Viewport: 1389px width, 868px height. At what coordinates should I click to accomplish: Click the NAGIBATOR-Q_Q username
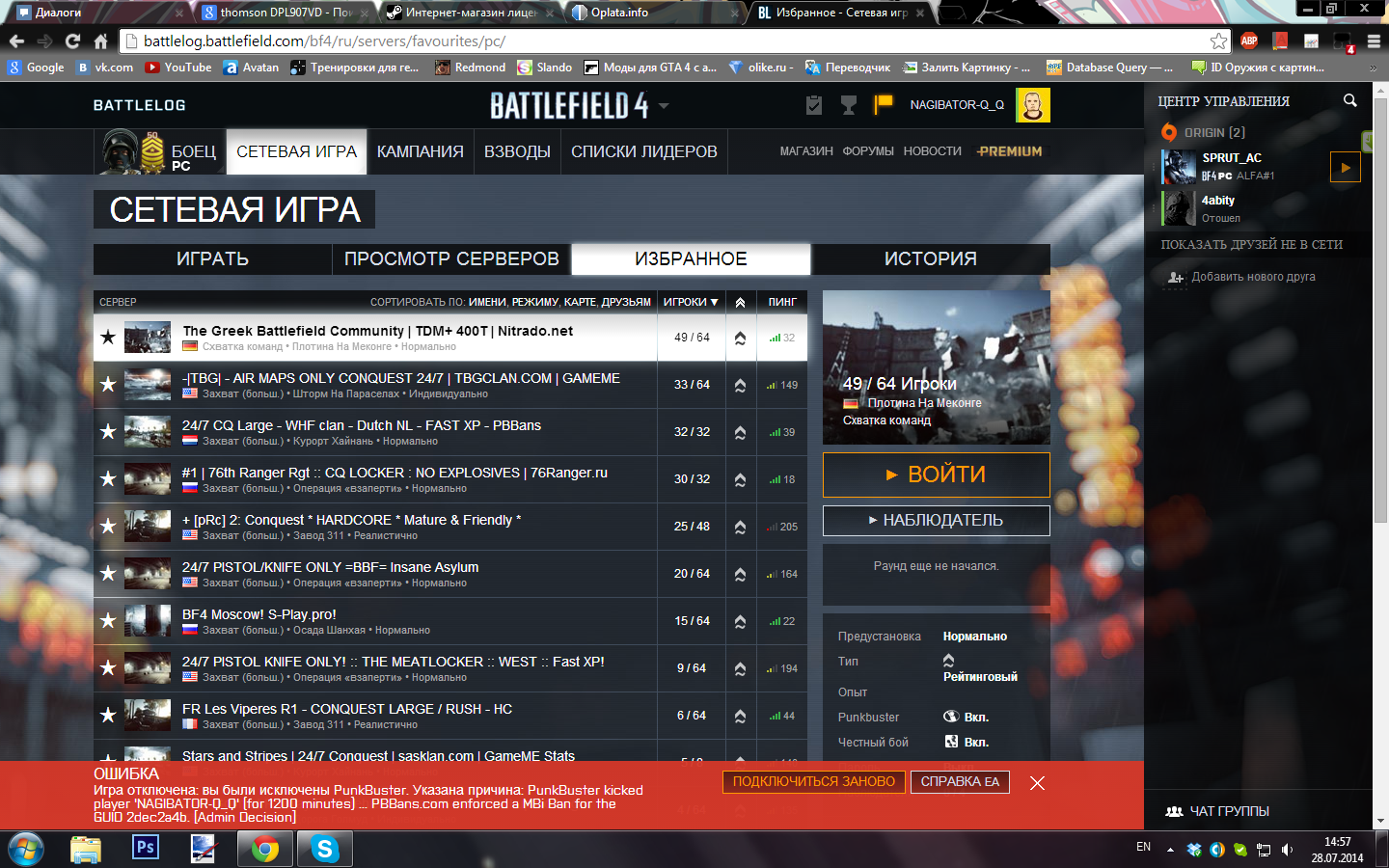[957, 105]
